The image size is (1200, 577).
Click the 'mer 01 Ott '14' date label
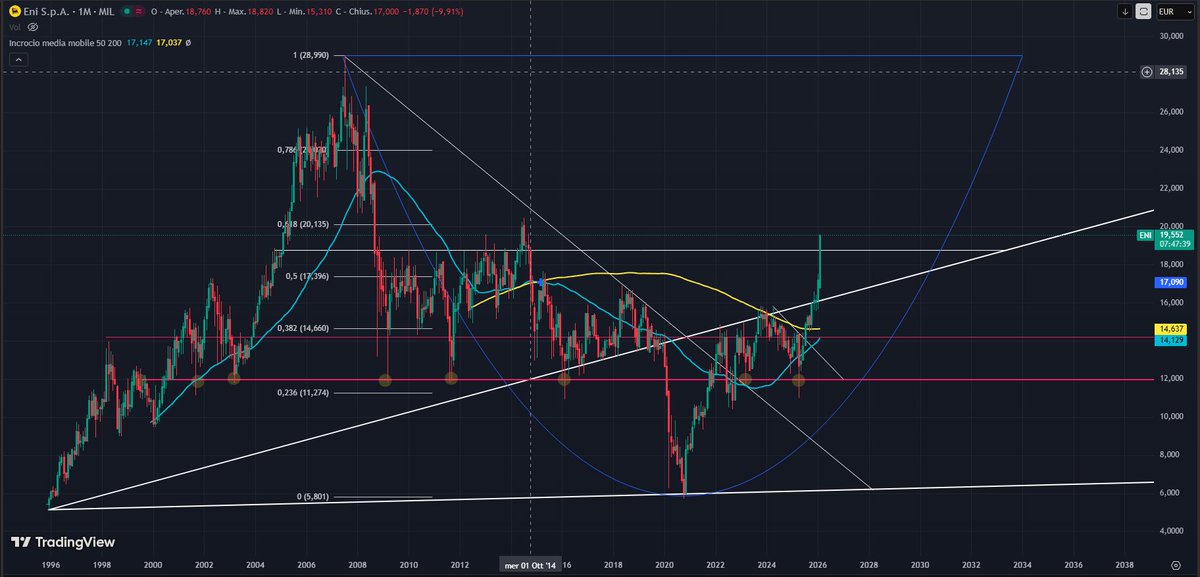(529, 565)
